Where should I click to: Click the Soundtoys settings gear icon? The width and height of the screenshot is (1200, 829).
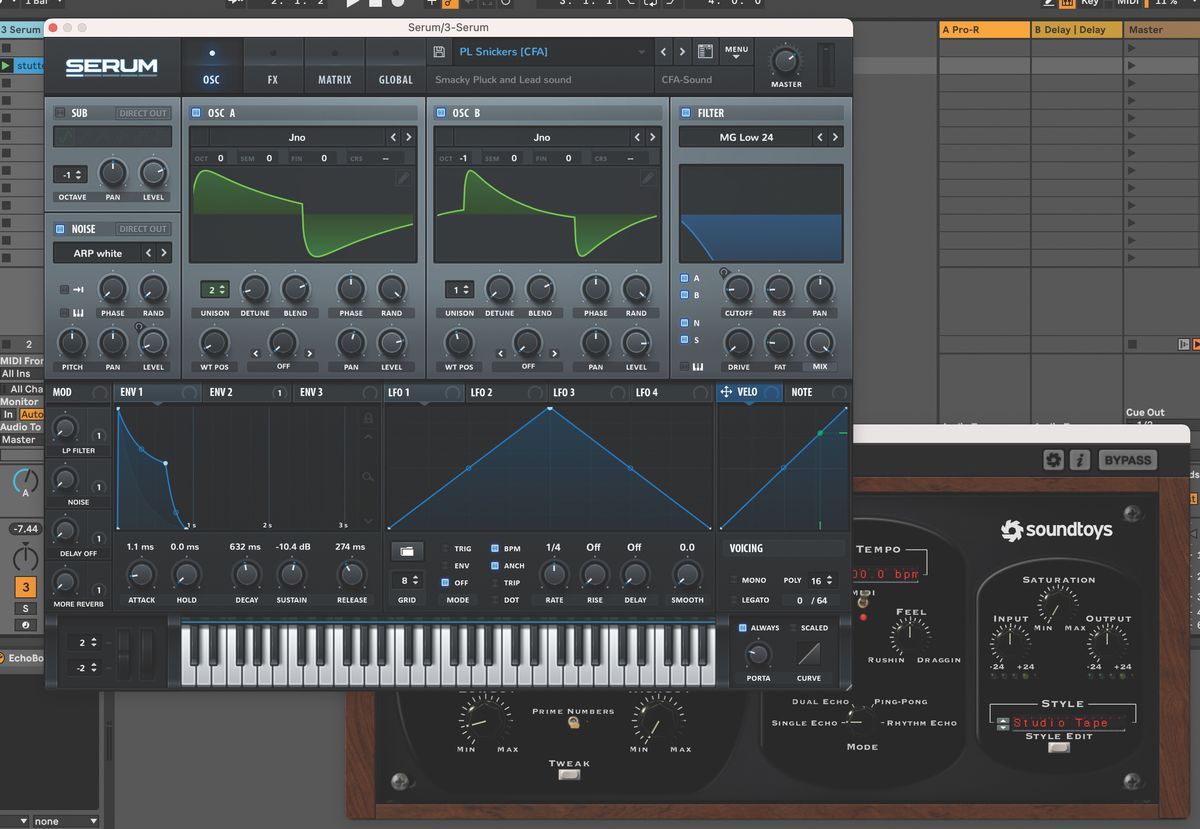[x=1054, y=460]
